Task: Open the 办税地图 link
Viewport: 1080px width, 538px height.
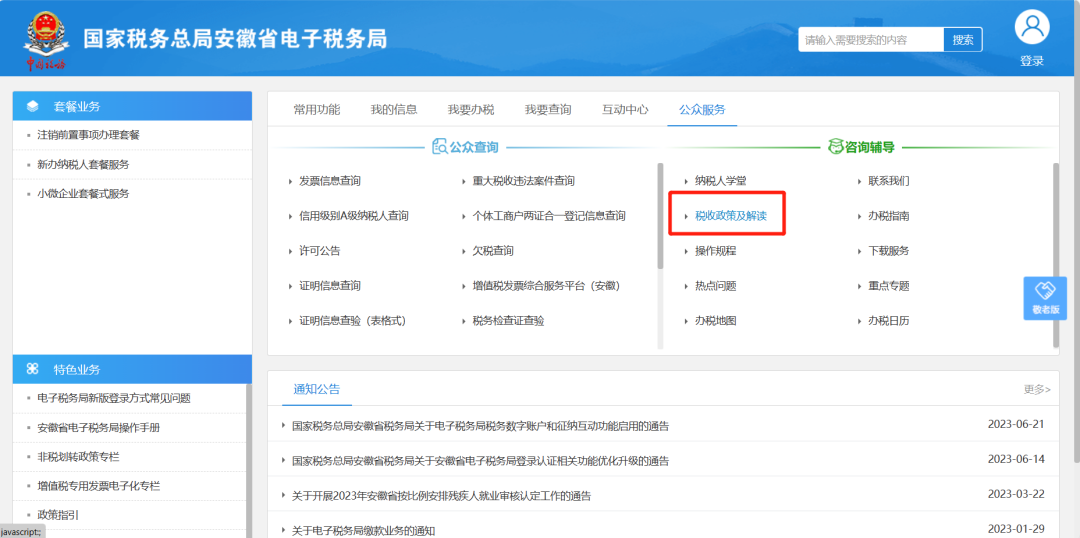Action: coord(716,321)
